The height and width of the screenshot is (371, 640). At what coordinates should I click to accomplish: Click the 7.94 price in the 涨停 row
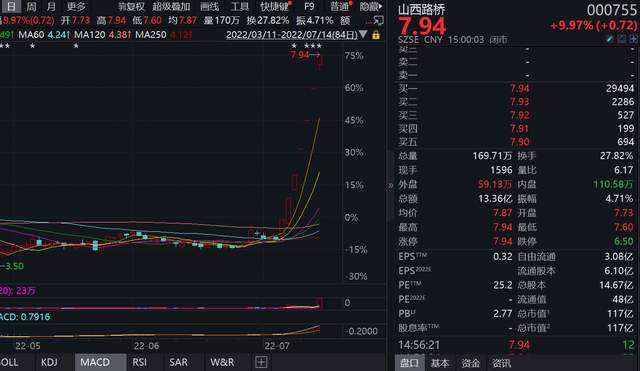point(502,241)
